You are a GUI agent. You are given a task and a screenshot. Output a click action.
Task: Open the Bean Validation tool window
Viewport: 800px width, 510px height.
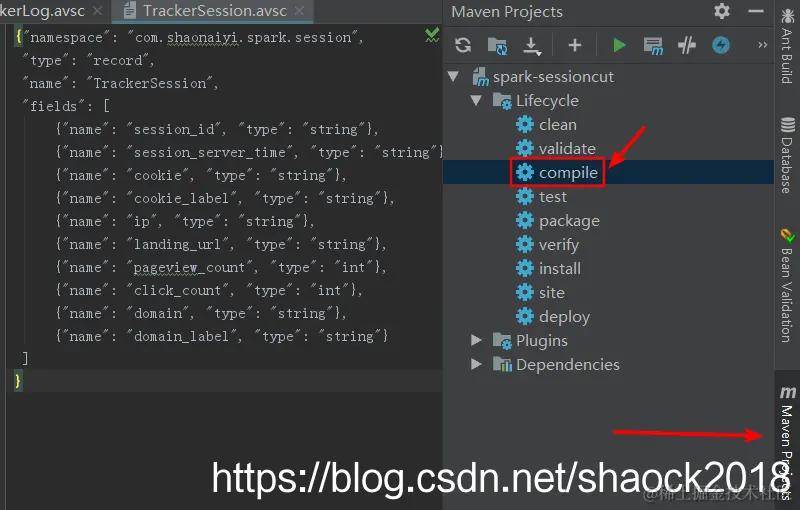787,286
